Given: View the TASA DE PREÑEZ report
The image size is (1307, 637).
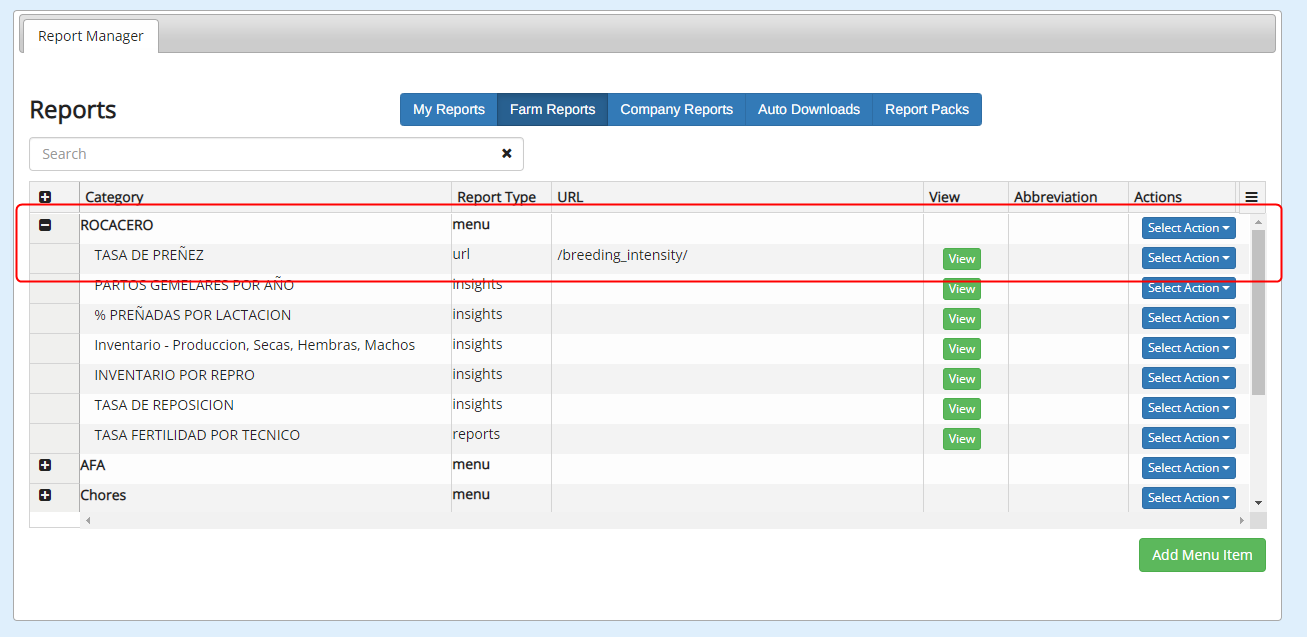Looking at the screenshot, I should [961, 259].
